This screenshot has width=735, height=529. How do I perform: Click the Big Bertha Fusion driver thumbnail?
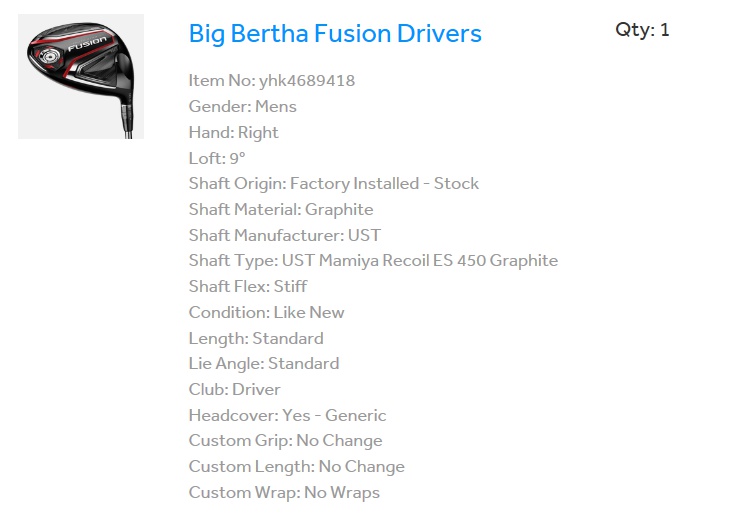pyautogui.click(x=81, y=76)
